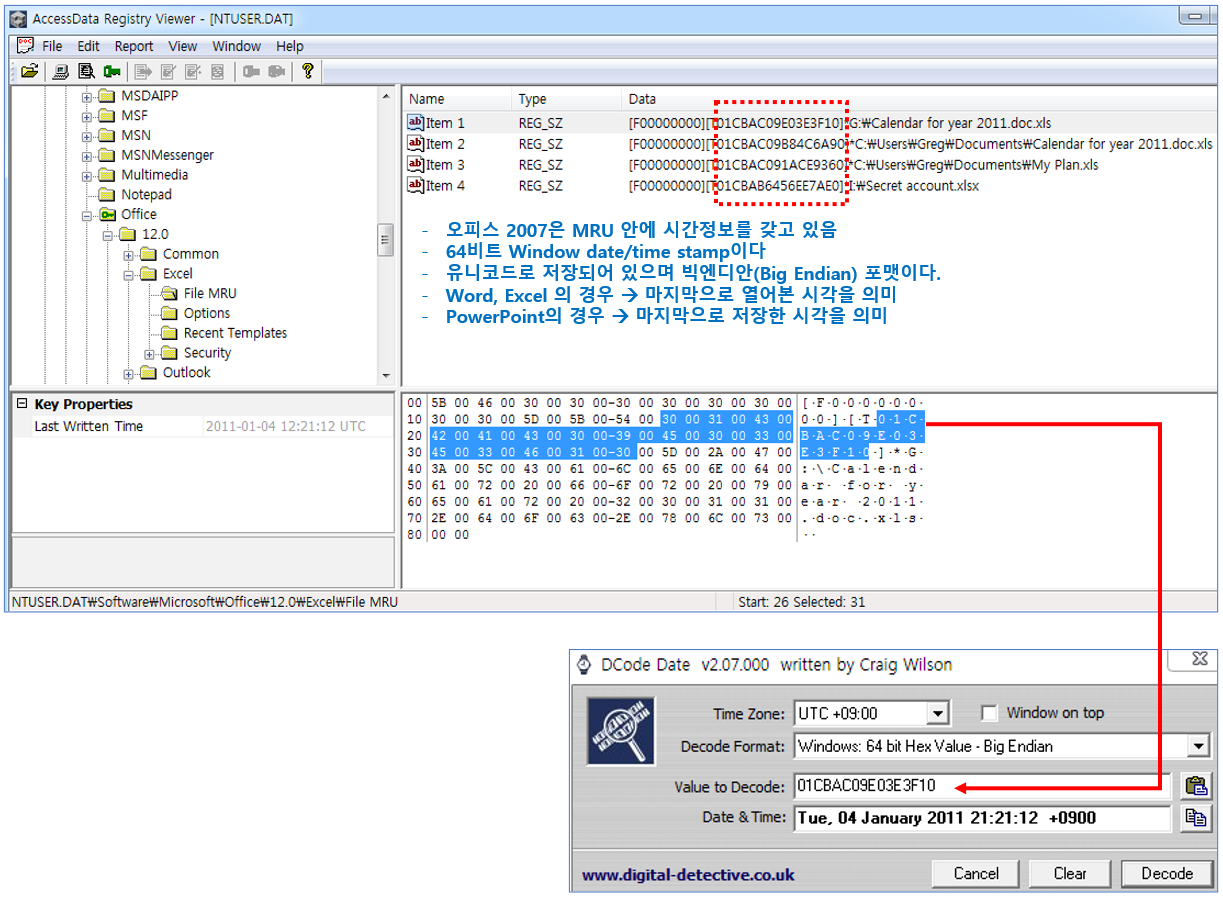Select the Recent Templates tree item
The image size is (1223, 898).
pos(235,333)
